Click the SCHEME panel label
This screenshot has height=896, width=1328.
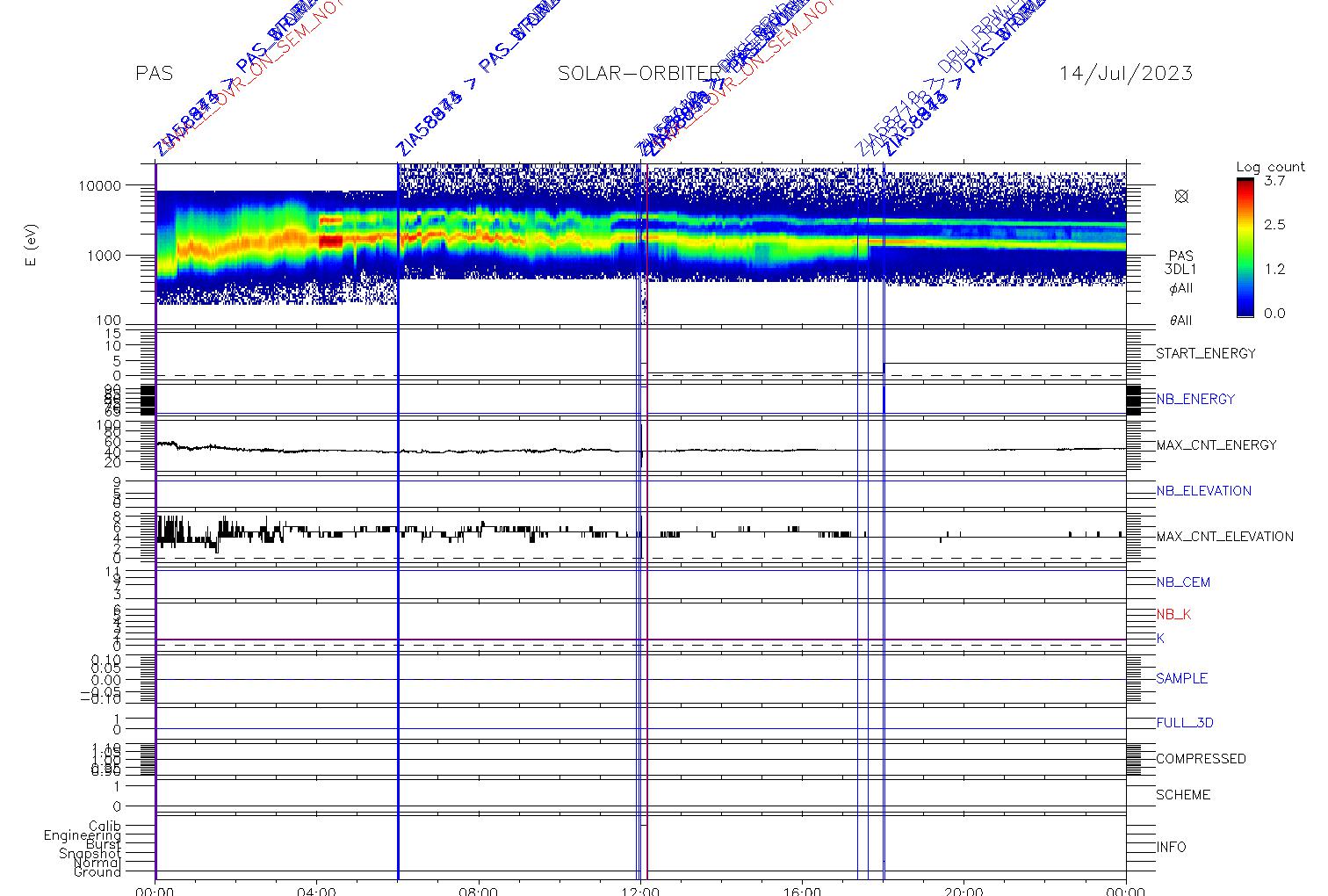pos(1183,795)
